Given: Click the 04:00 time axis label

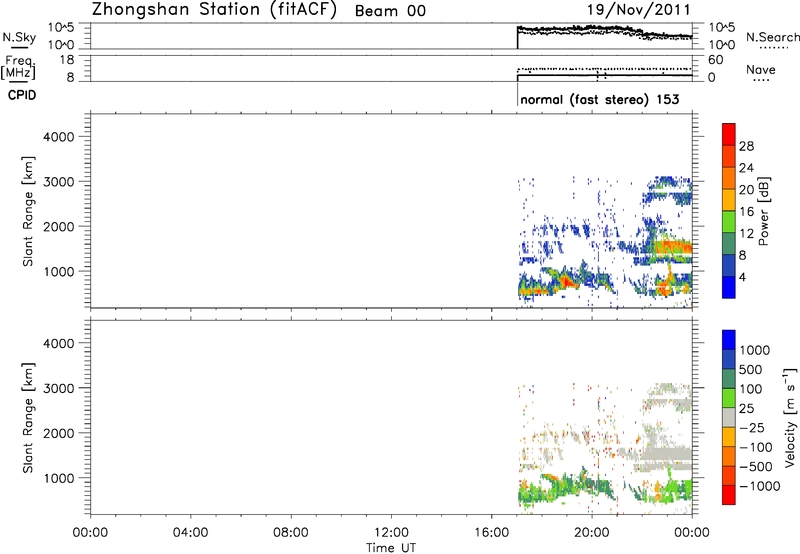Looking at the screenshot, I should (x=190, y=533).
